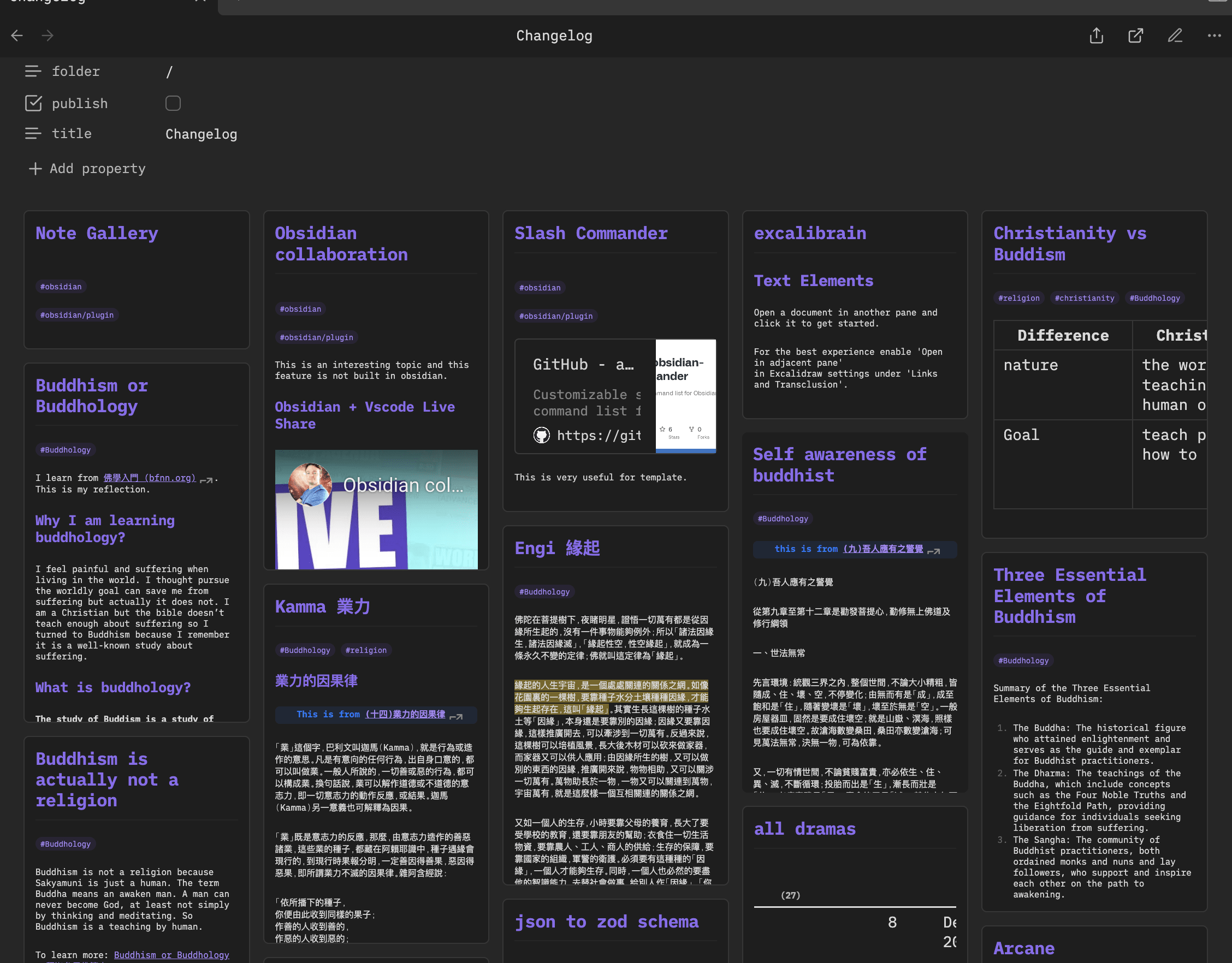Viewport: 1232px width, 963px height.
Task: Follow the Buddhism or Buddhology link
Action: click(171, 955)
